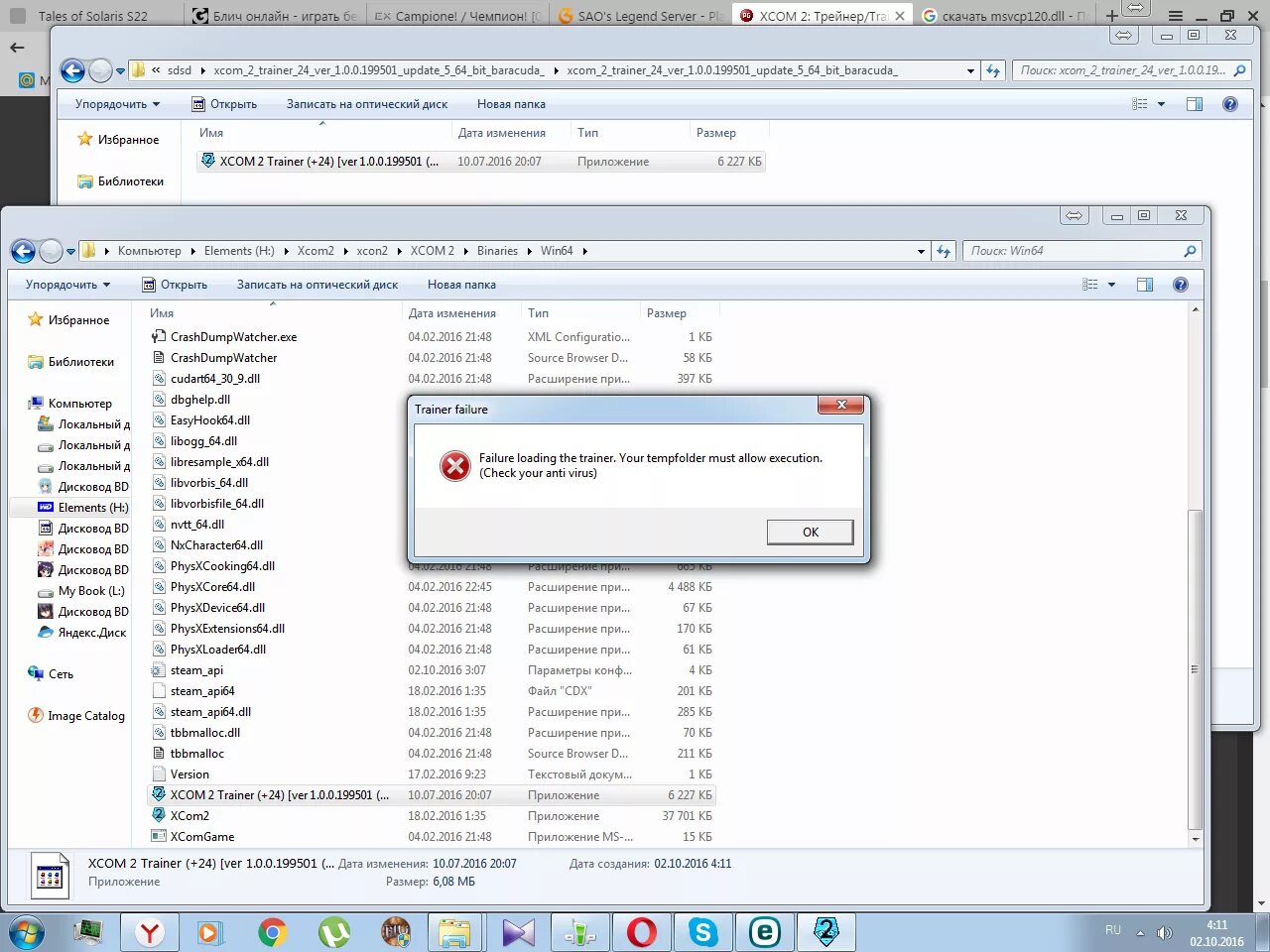Click Новая папка in Win64 window
The image size is (1270, 952).
(461, 285)
